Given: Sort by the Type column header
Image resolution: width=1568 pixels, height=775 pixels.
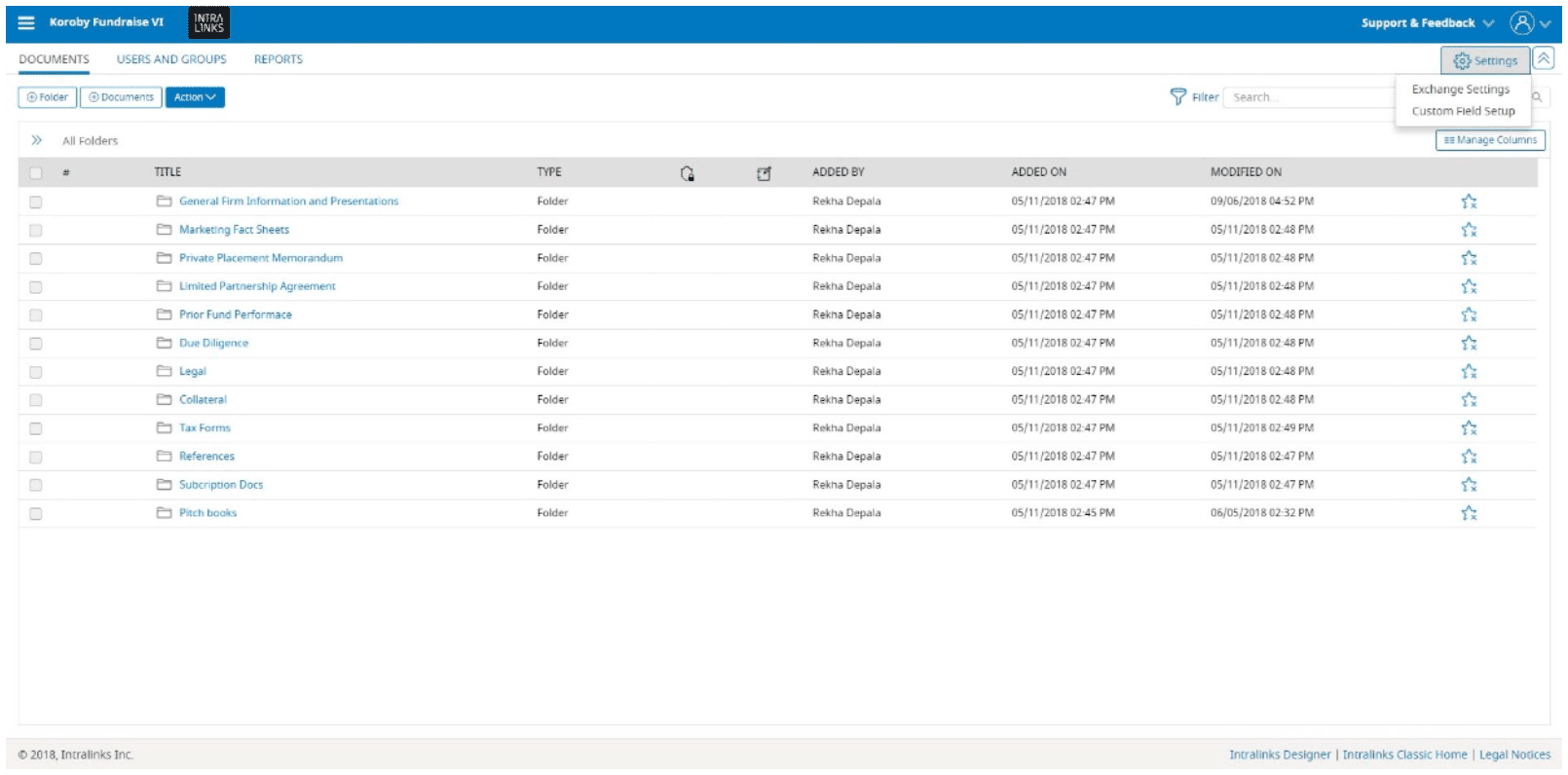Looking at the screenshot, I should pyautogui.click(x=549, y=172).
